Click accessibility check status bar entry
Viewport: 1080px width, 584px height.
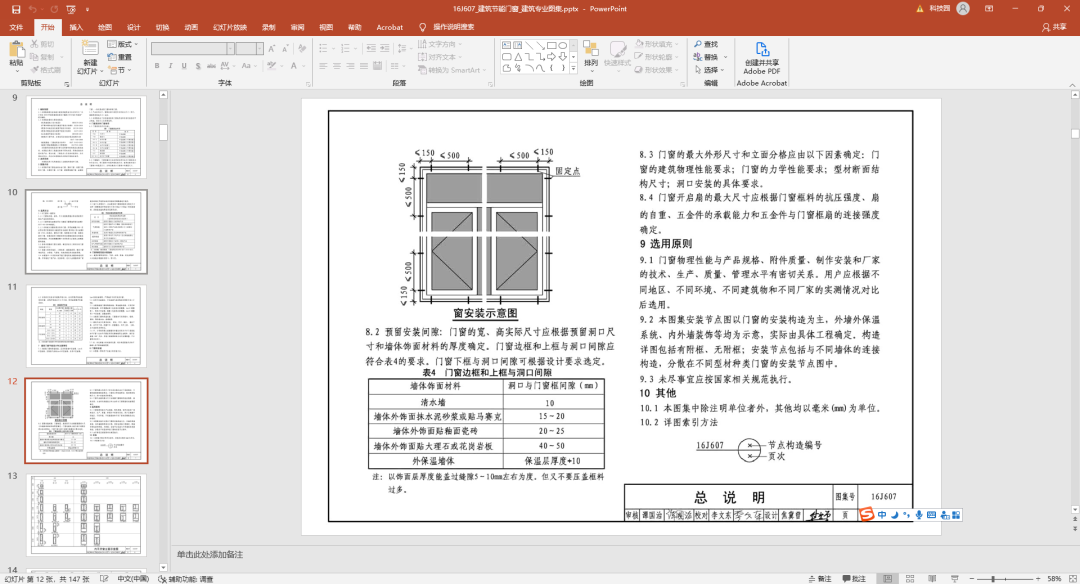186,579
